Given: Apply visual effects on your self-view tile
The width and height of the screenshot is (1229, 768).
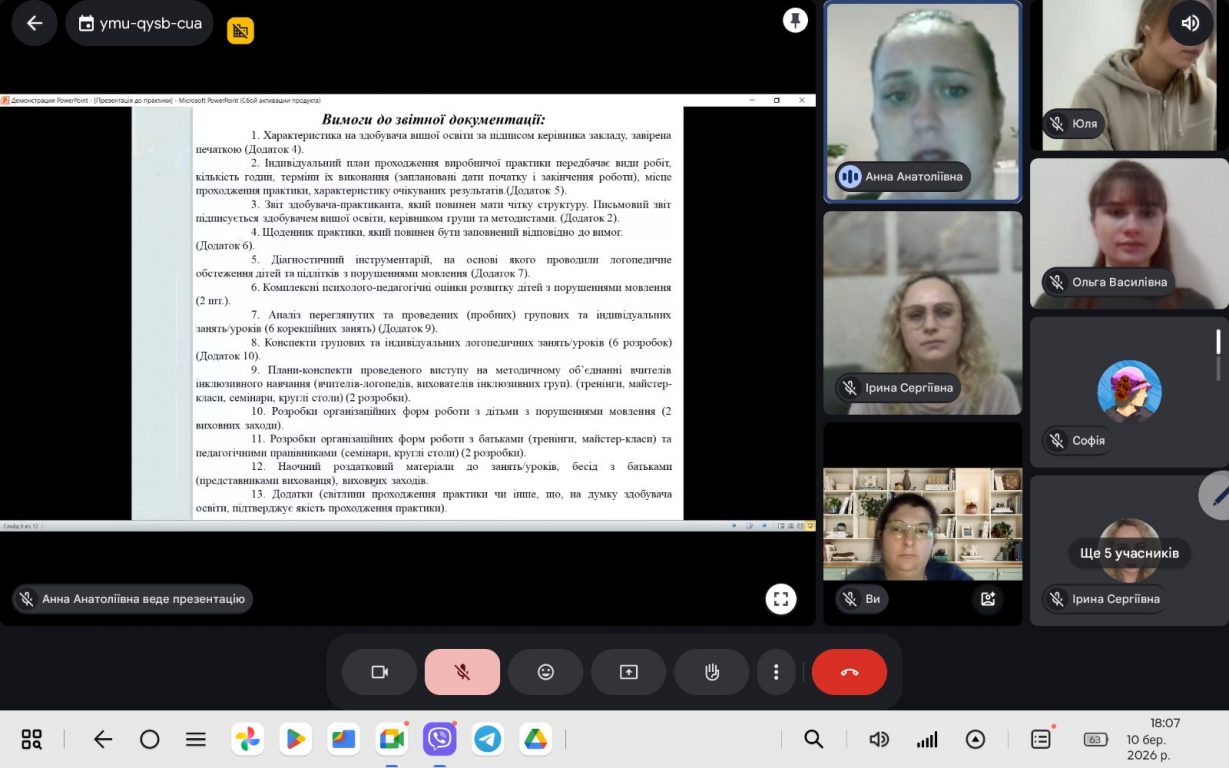Looking at the screenshot, I should pos(988,599).
